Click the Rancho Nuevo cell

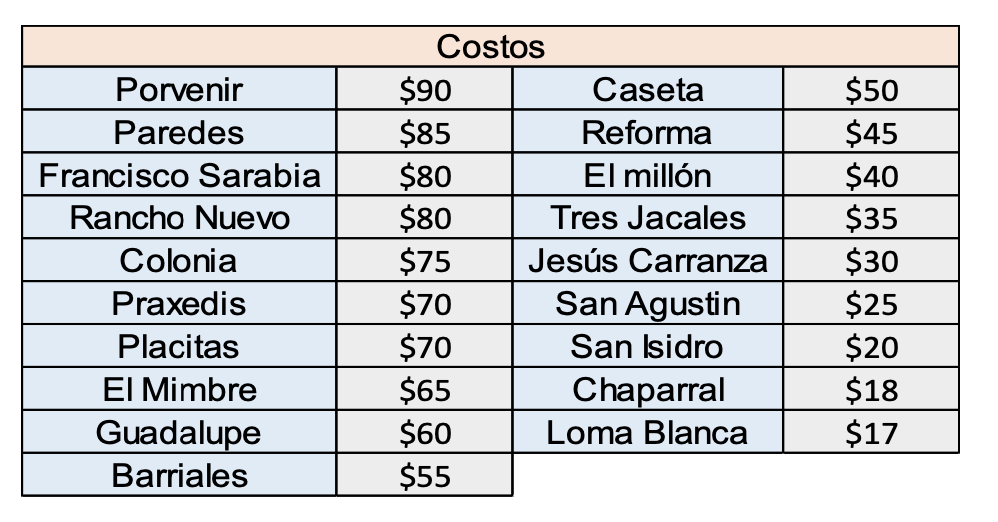(179, 217)
